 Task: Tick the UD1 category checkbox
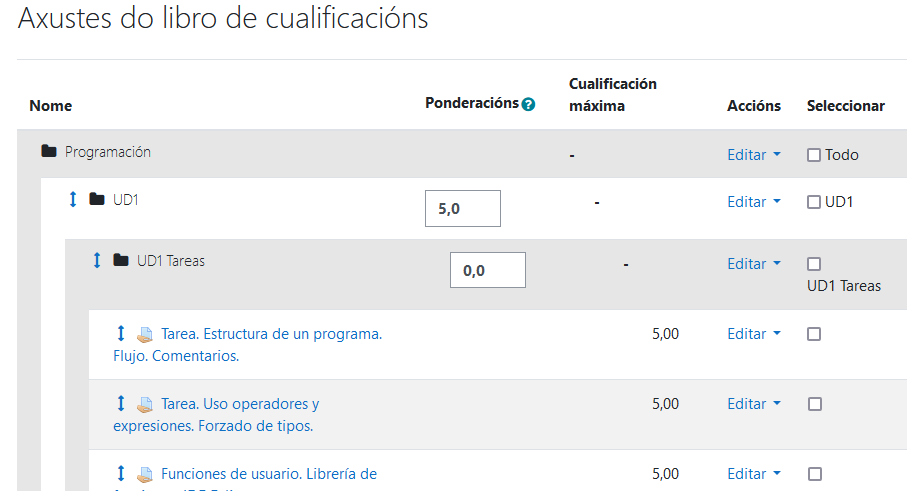[x=814, y=202]
